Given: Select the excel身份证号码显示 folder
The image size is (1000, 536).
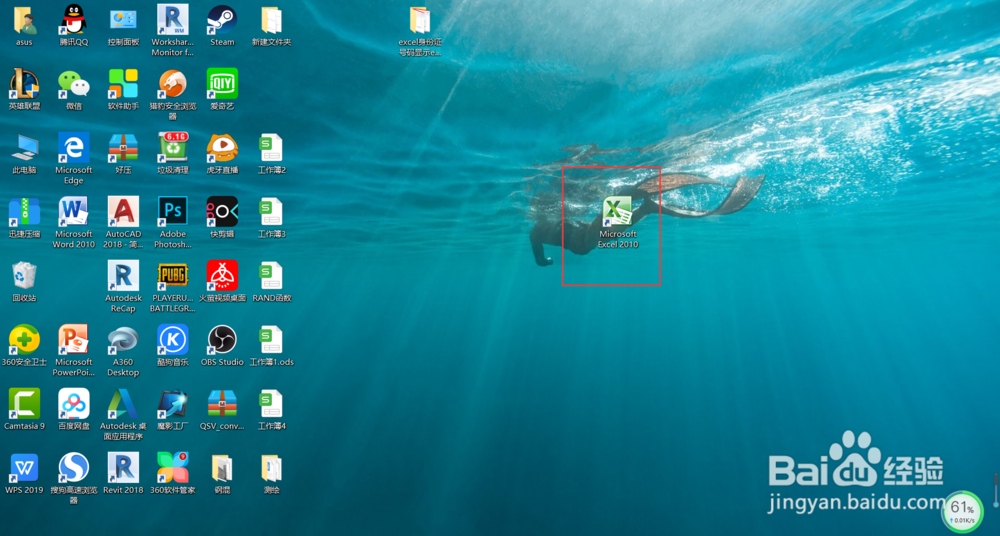Looking at the screenshot, I should coord(420,30).
